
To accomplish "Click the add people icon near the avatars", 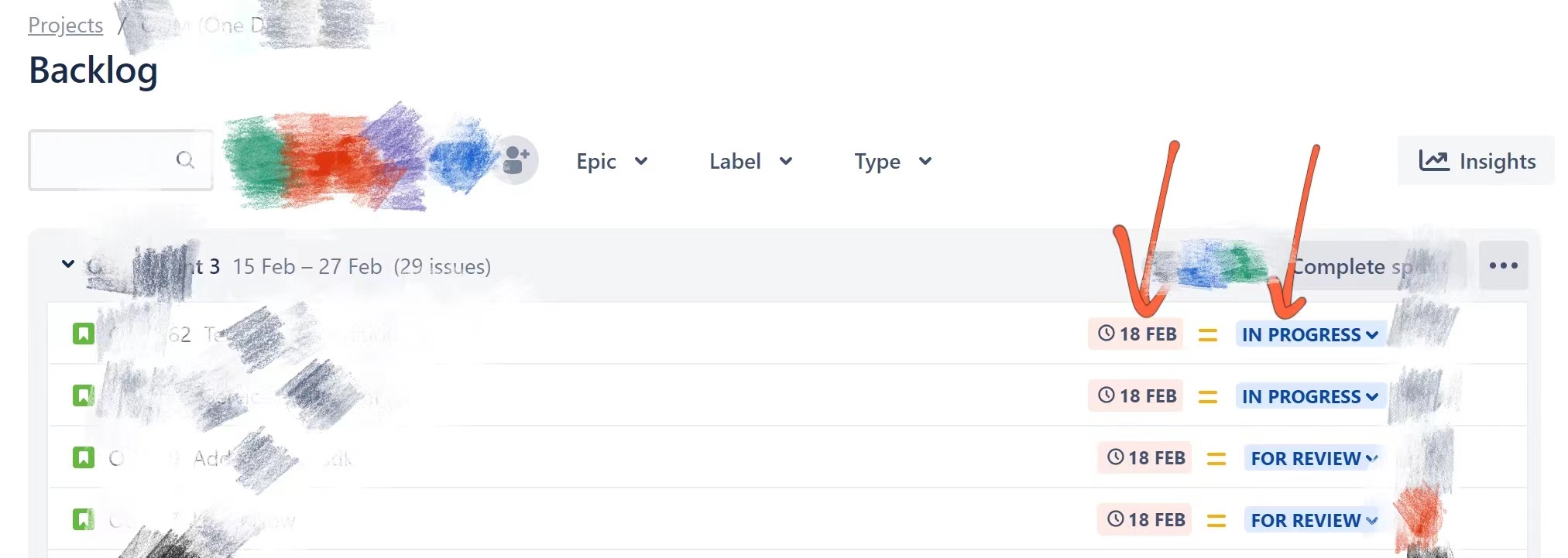I will [x=515, y=160].
